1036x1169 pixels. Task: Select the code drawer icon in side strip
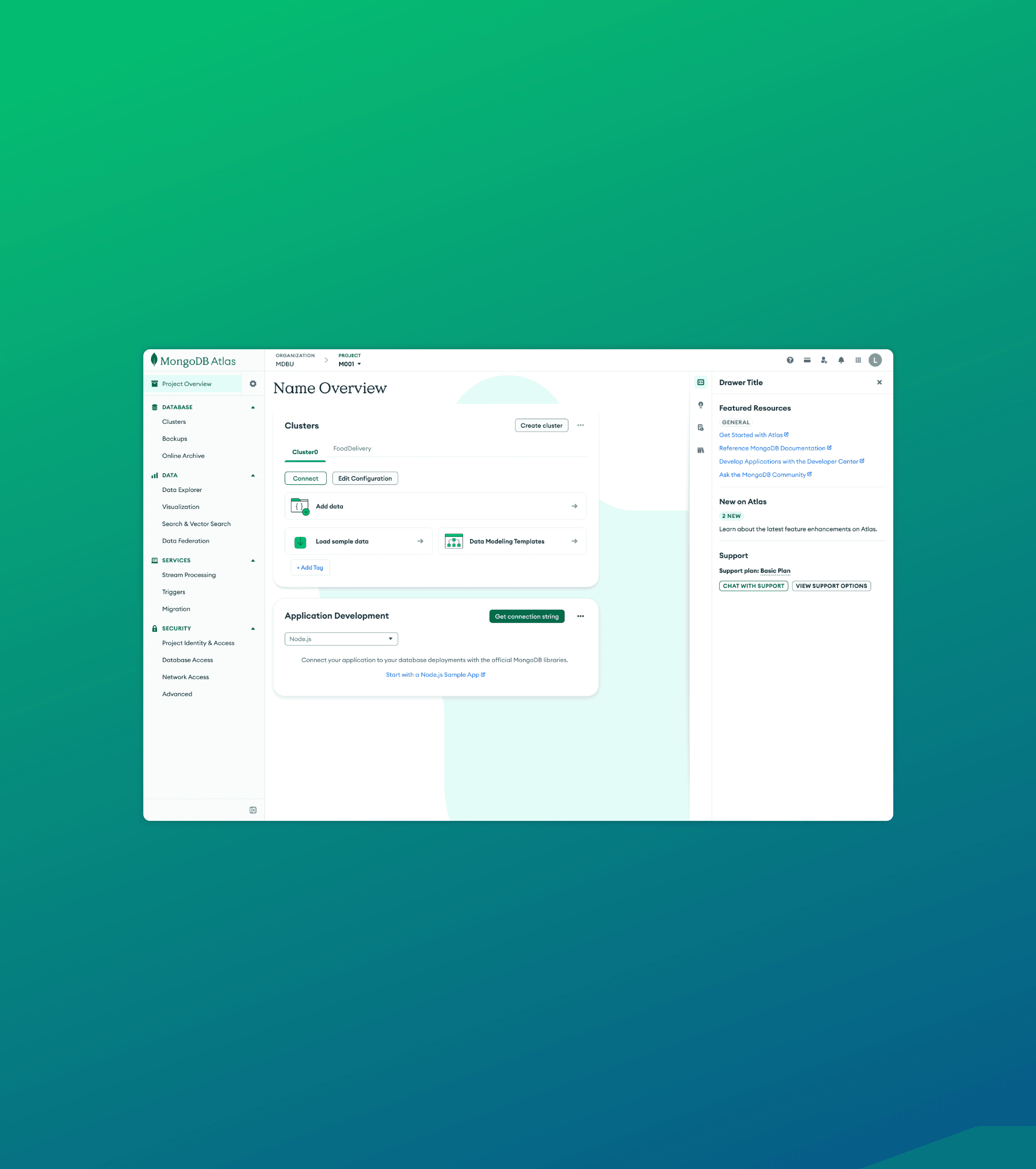pos(701,383)
